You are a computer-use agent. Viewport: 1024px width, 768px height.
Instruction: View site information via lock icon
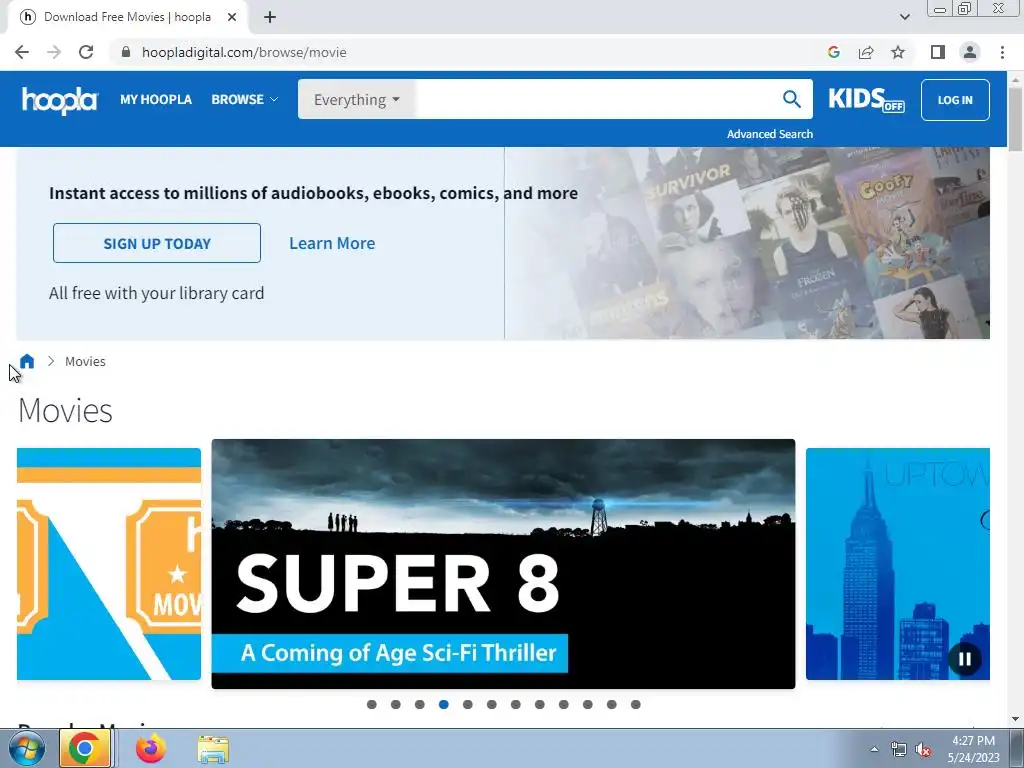tap(126, 52)
